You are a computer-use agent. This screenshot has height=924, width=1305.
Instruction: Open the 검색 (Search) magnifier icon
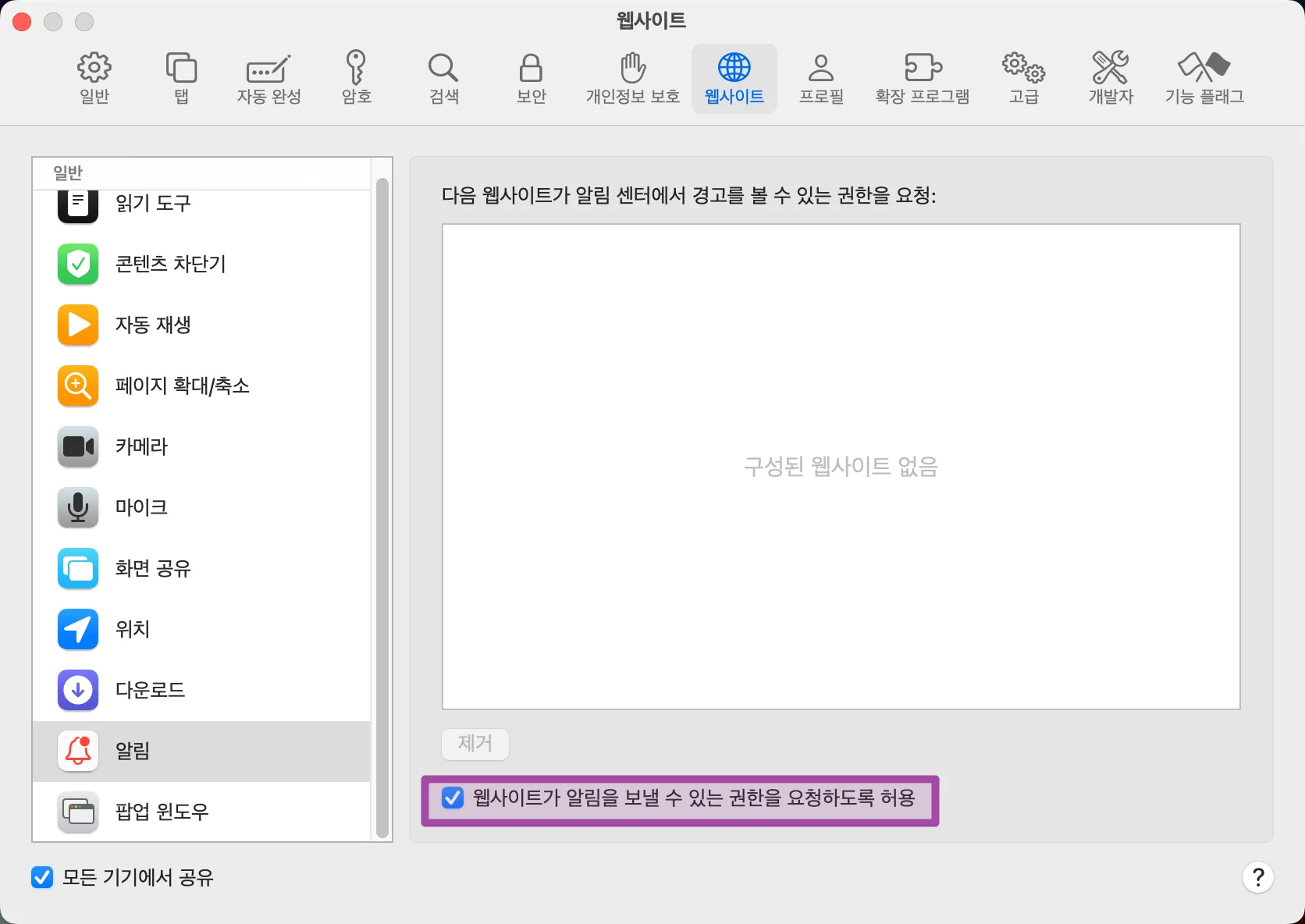(x=443, y=67)
